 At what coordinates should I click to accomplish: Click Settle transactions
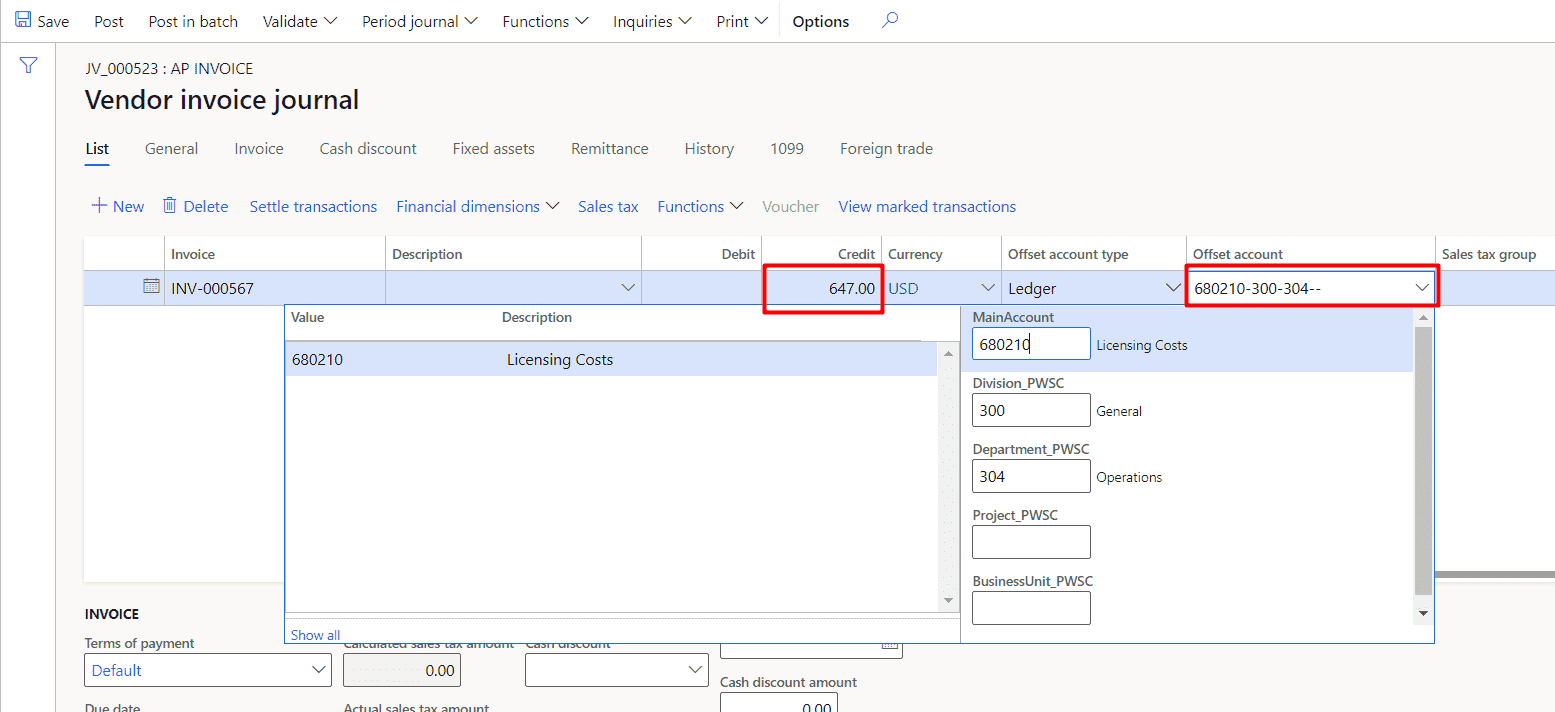(313, 207)
